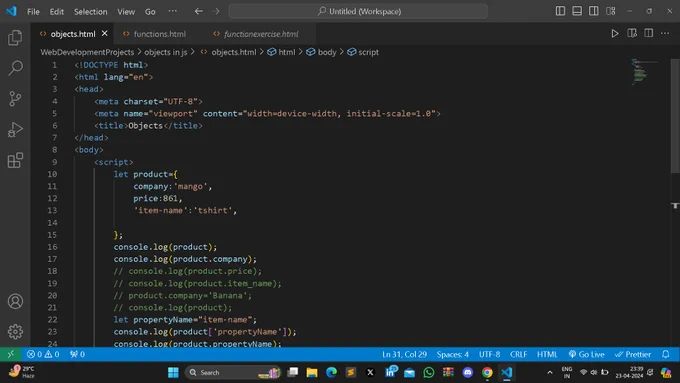Open the Selection menu

tap(90, 12)
